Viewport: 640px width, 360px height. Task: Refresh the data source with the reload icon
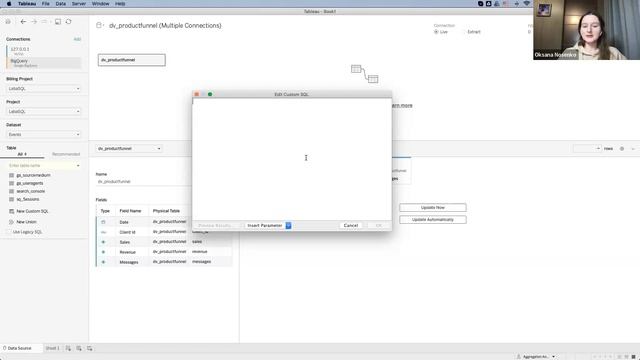[69, 22]
